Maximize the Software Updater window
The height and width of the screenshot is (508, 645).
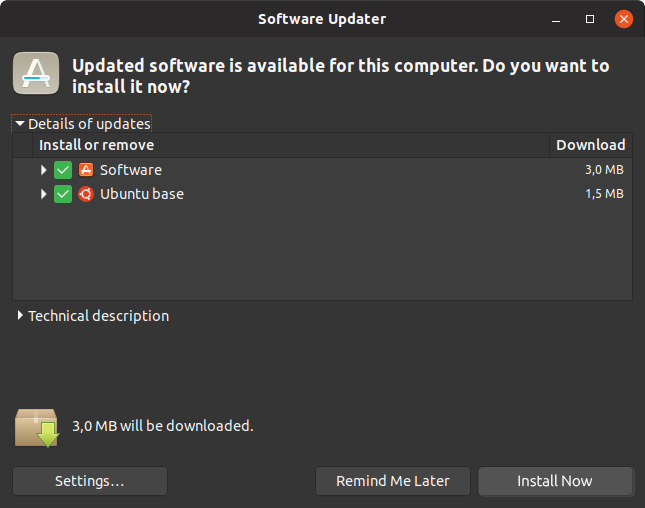(x=590, y=19)
